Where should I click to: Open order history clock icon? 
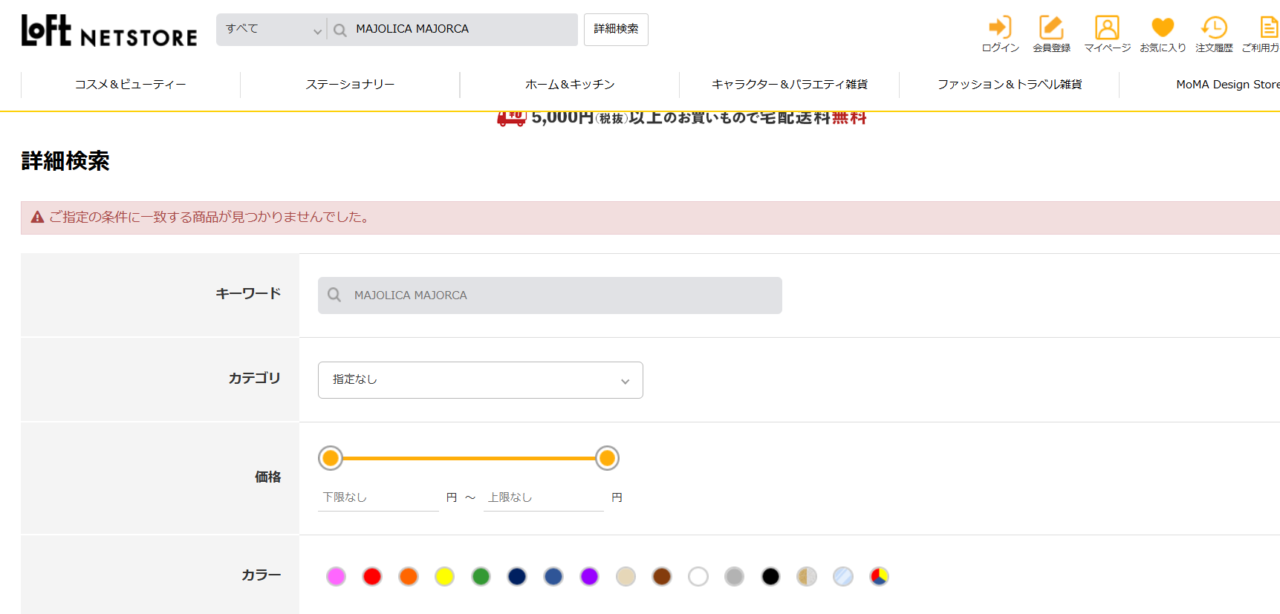pyautogui.click(x=1214, y=27)
